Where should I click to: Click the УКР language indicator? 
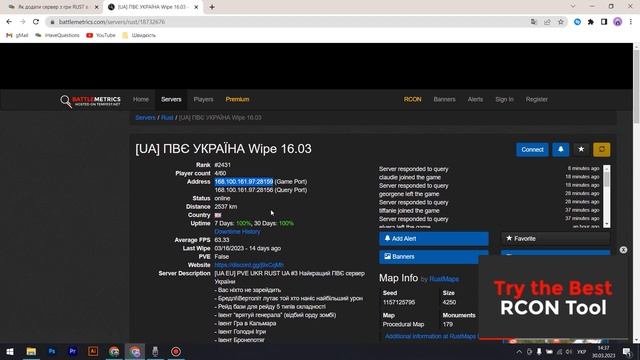pos(581,351)
